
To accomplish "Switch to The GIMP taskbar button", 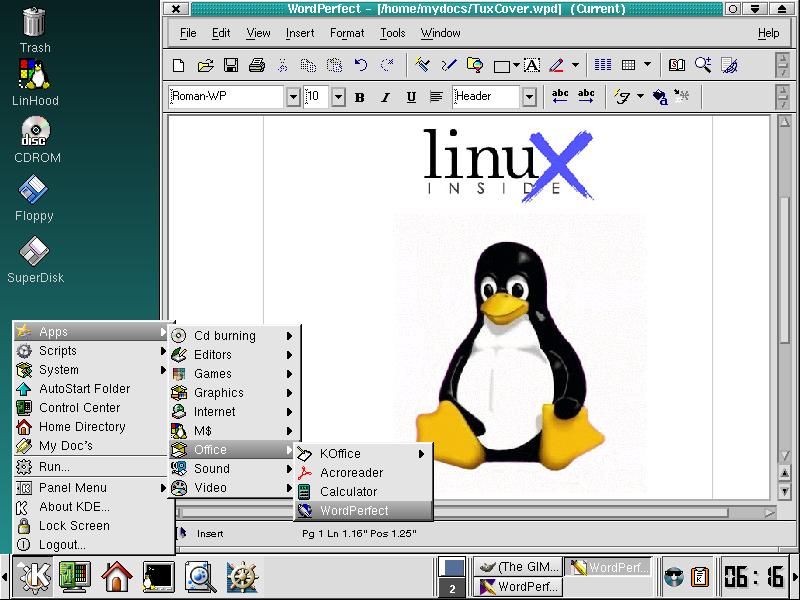I will pos(516,567).
